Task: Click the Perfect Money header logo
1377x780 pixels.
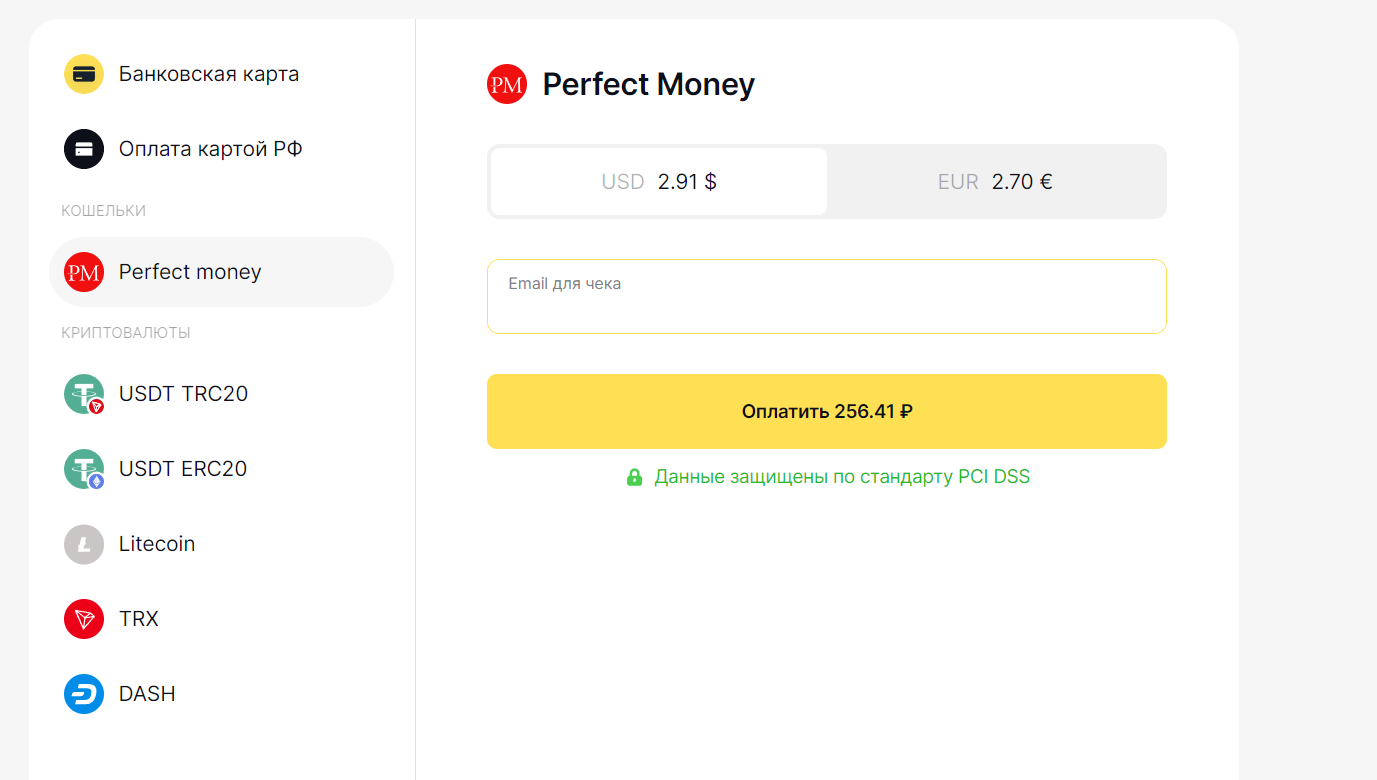Action: 507,84
